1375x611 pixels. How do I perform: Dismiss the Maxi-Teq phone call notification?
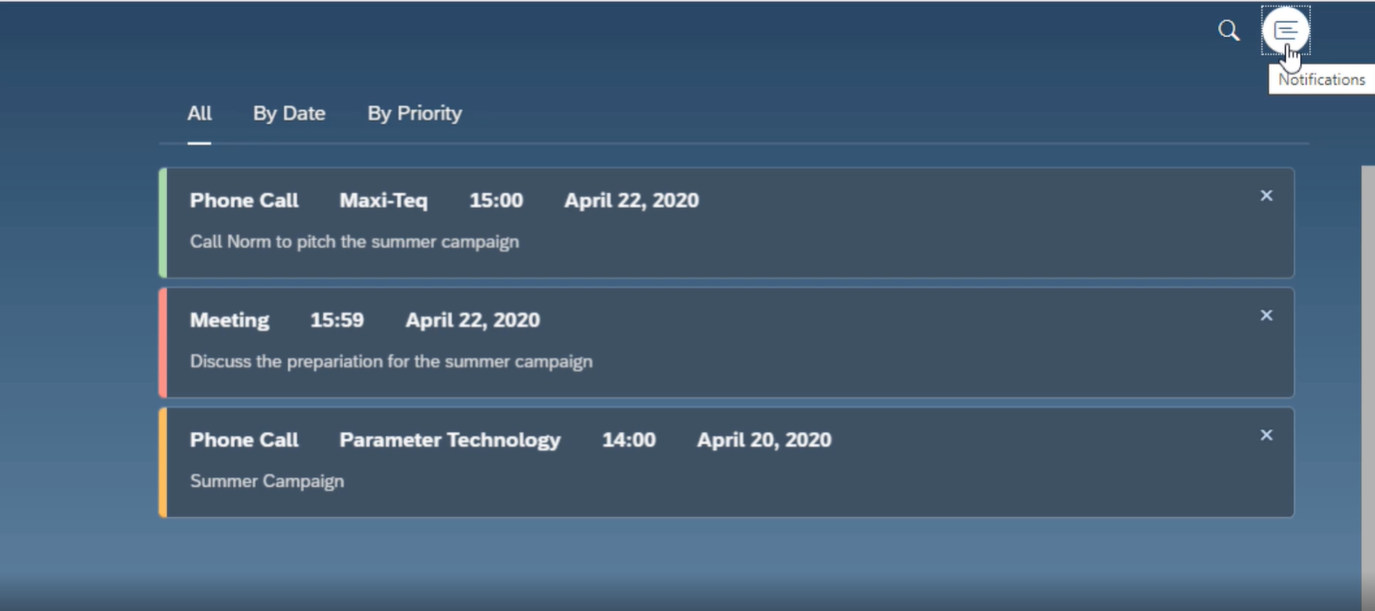click(x=1266, y=196)
